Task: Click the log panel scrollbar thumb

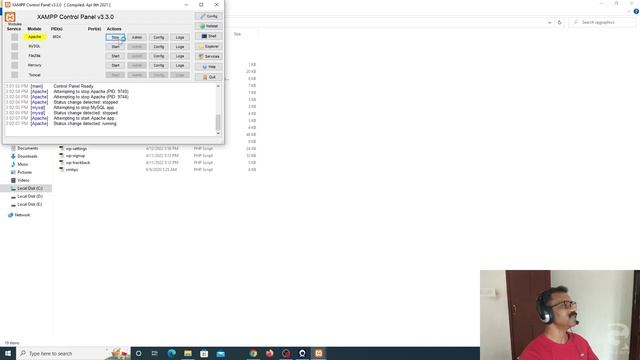Action: coord(218,122)
